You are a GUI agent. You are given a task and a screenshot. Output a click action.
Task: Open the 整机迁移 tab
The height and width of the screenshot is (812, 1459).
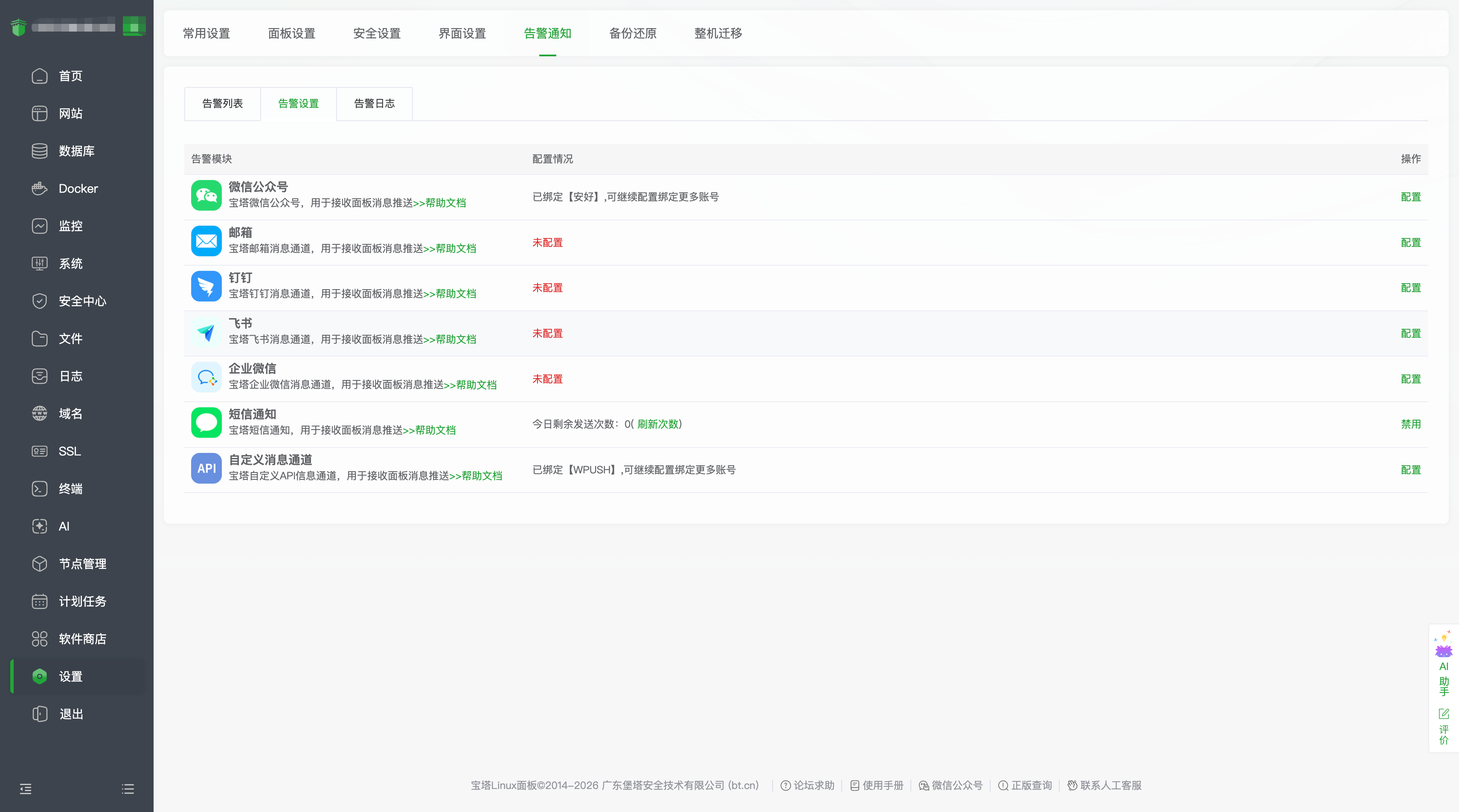click(718, 33)
